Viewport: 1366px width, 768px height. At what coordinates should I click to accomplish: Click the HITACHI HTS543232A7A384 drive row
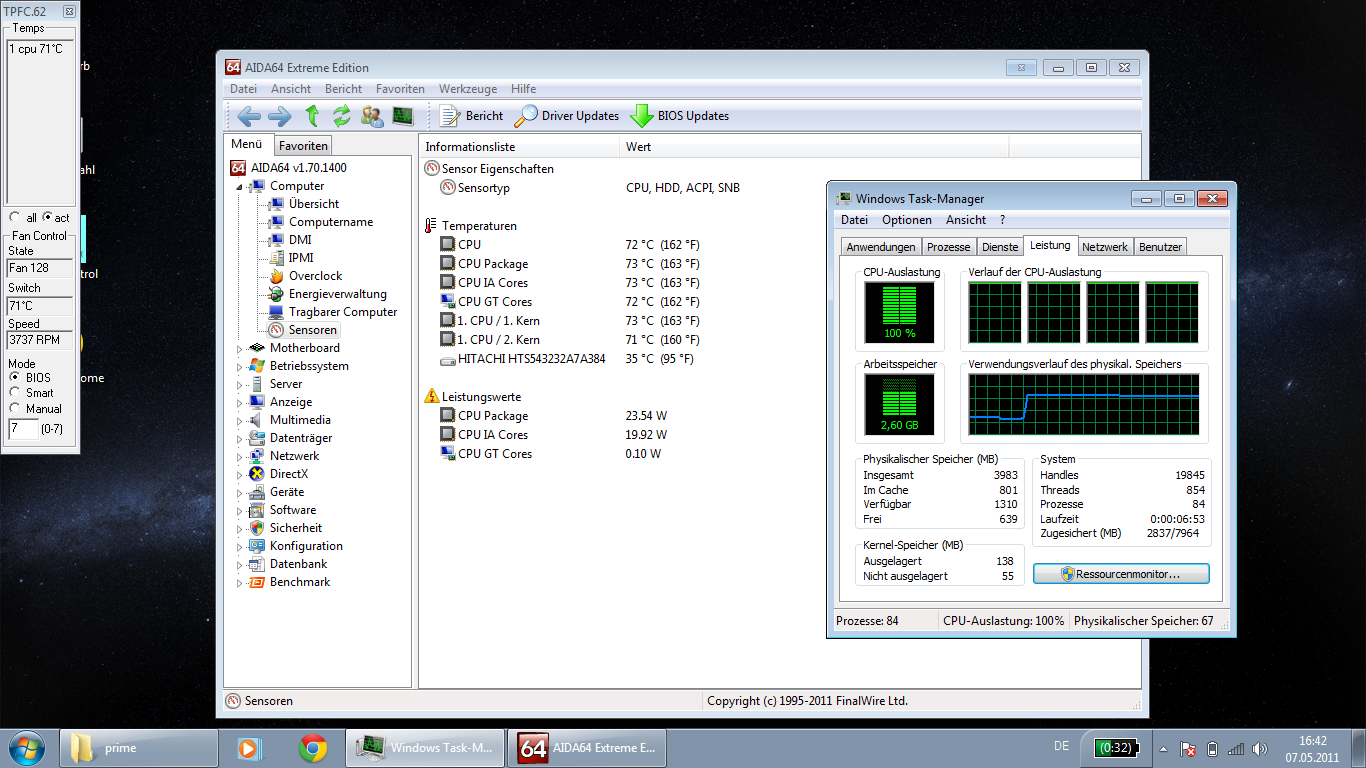(x=567, y=359)
